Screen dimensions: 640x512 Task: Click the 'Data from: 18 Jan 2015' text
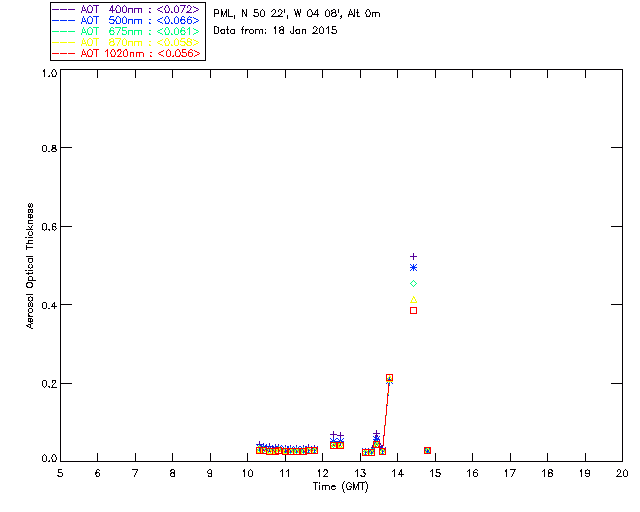(x=275, y=31)
